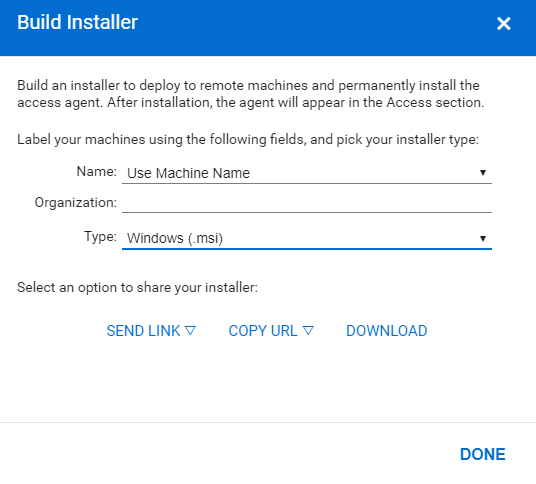Click the 'Label your machines' instruction text
The image size is (536, 484).
[x=248, y=139]
